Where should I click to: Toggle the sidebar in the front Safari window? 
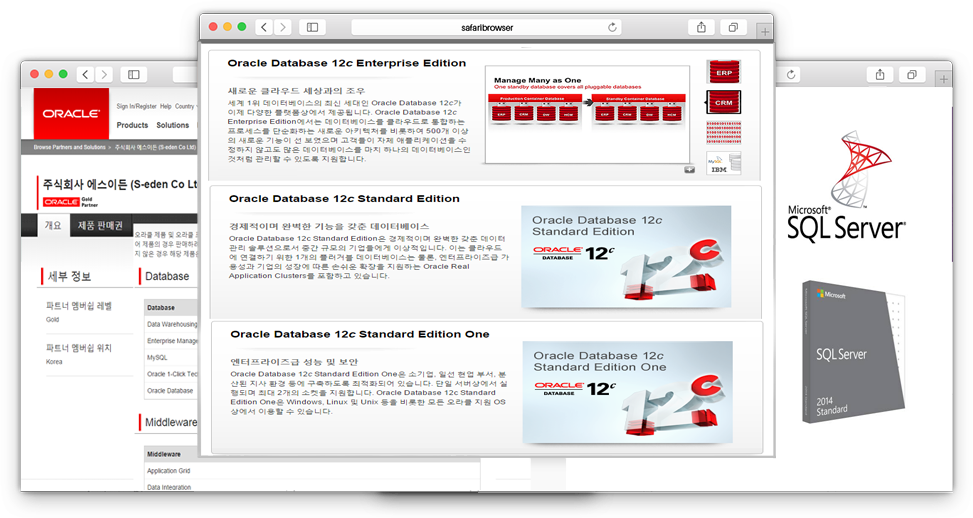(313, 27)
